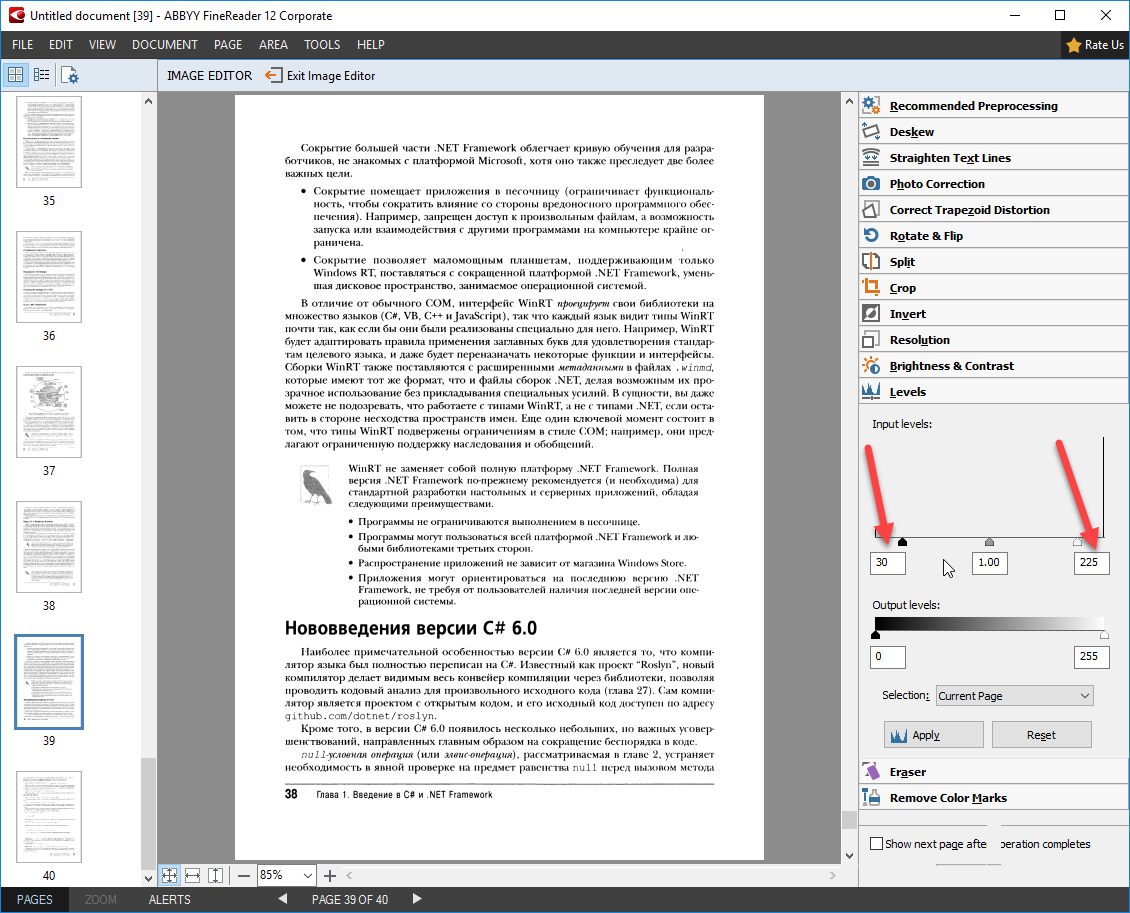Enable Show next page after operation completes

pos(876,843)
